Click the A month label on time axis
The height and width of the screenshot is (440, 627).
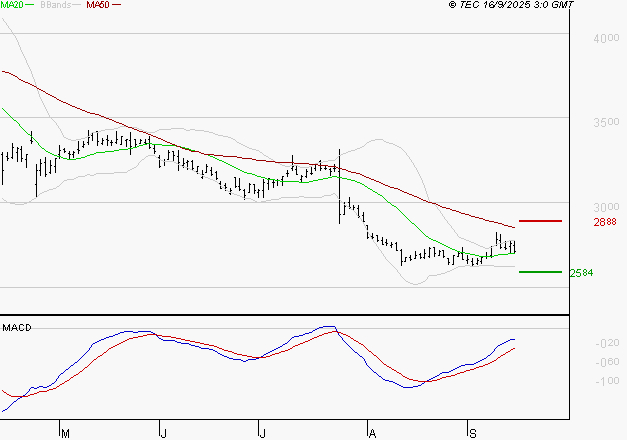372,433
